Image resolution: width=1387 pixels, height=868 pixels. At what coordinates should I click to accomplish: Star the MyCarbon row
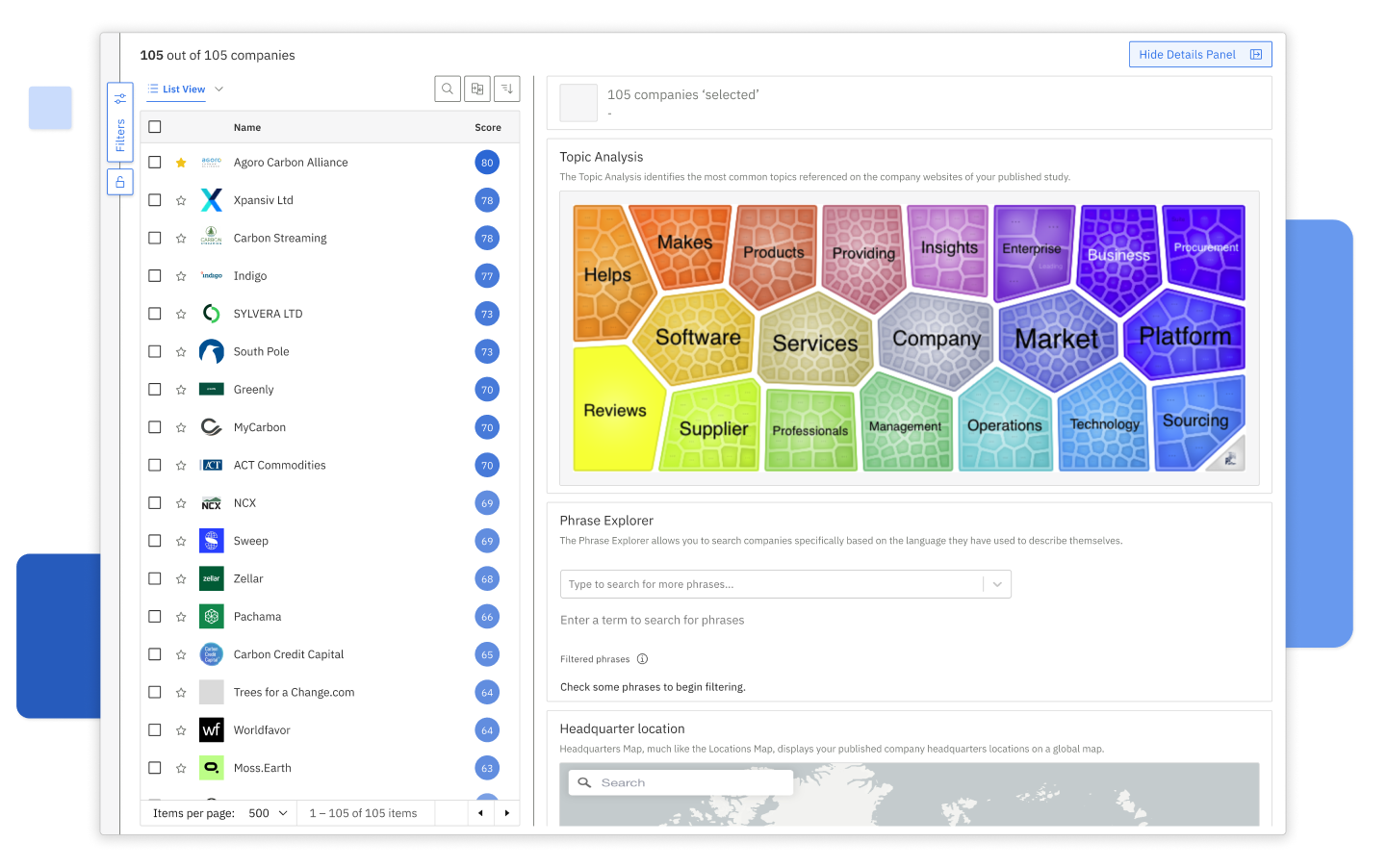pyautogui.click(x=181, y=427)
